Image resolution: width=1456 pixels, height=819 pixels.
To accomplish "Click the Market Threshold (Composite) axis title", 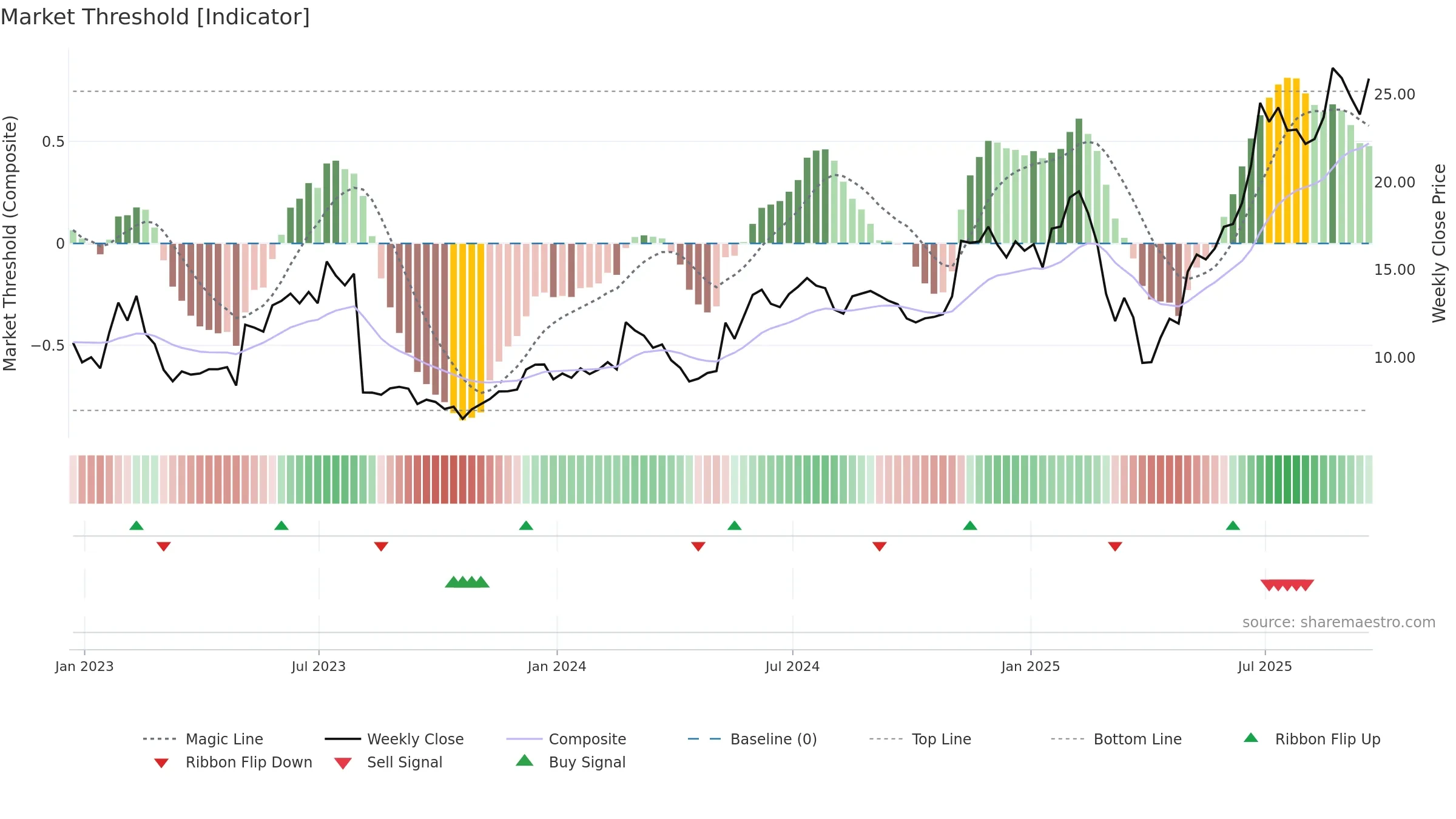I will coord(10,243).
